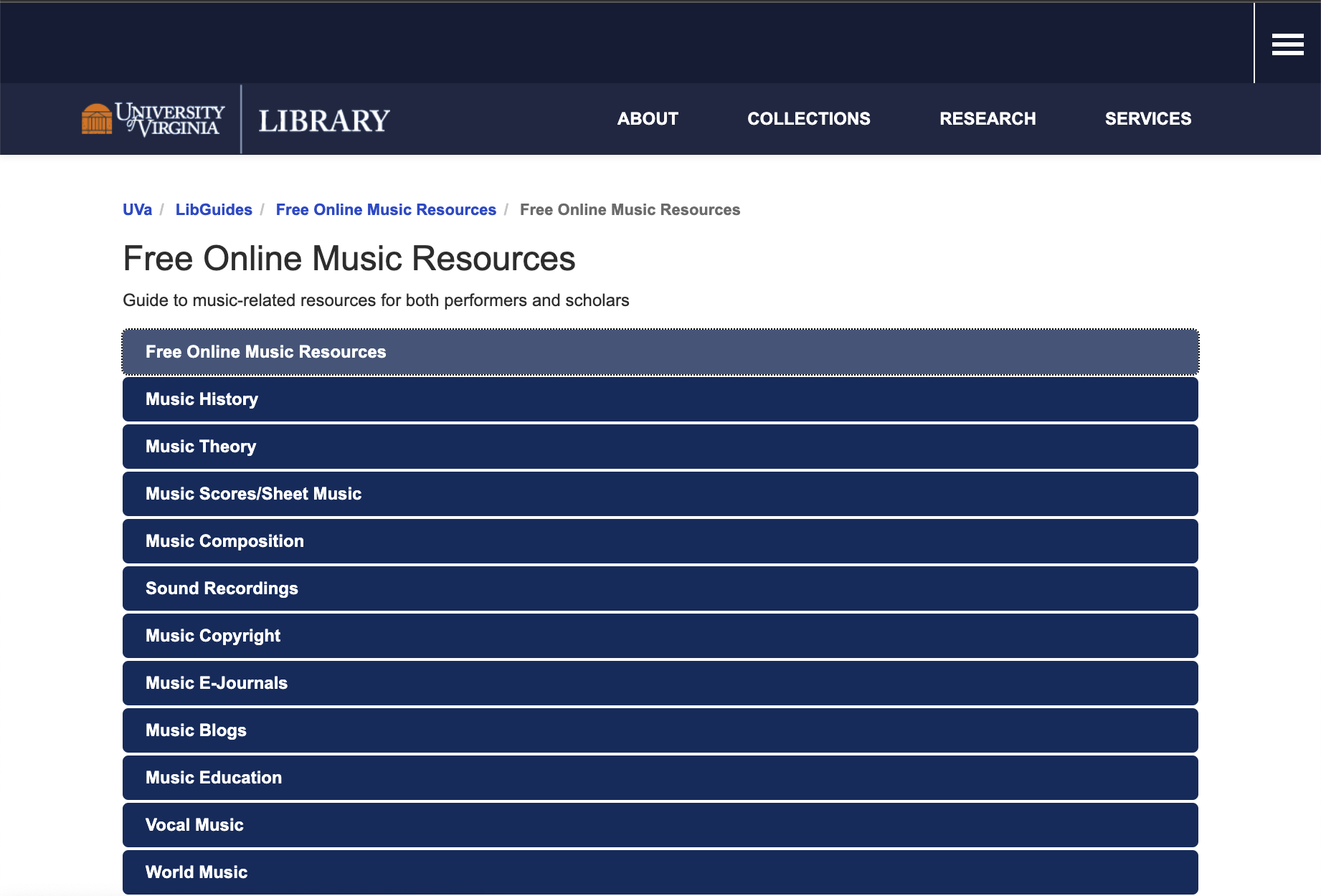The image size is (1321, 896).
Task: Click the gray breadcrumb text Free Online Music Resources
Action: point(630,210)
